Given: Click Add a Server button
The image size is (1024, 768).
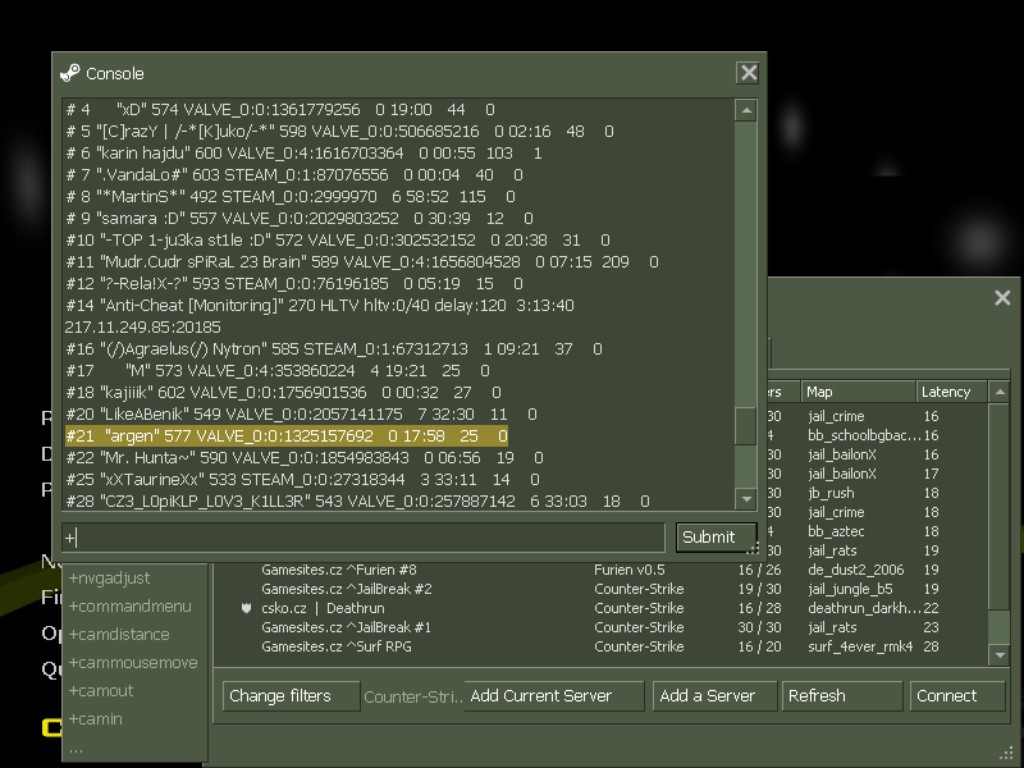Looking at the screenshot, I should tap(715, 696).
